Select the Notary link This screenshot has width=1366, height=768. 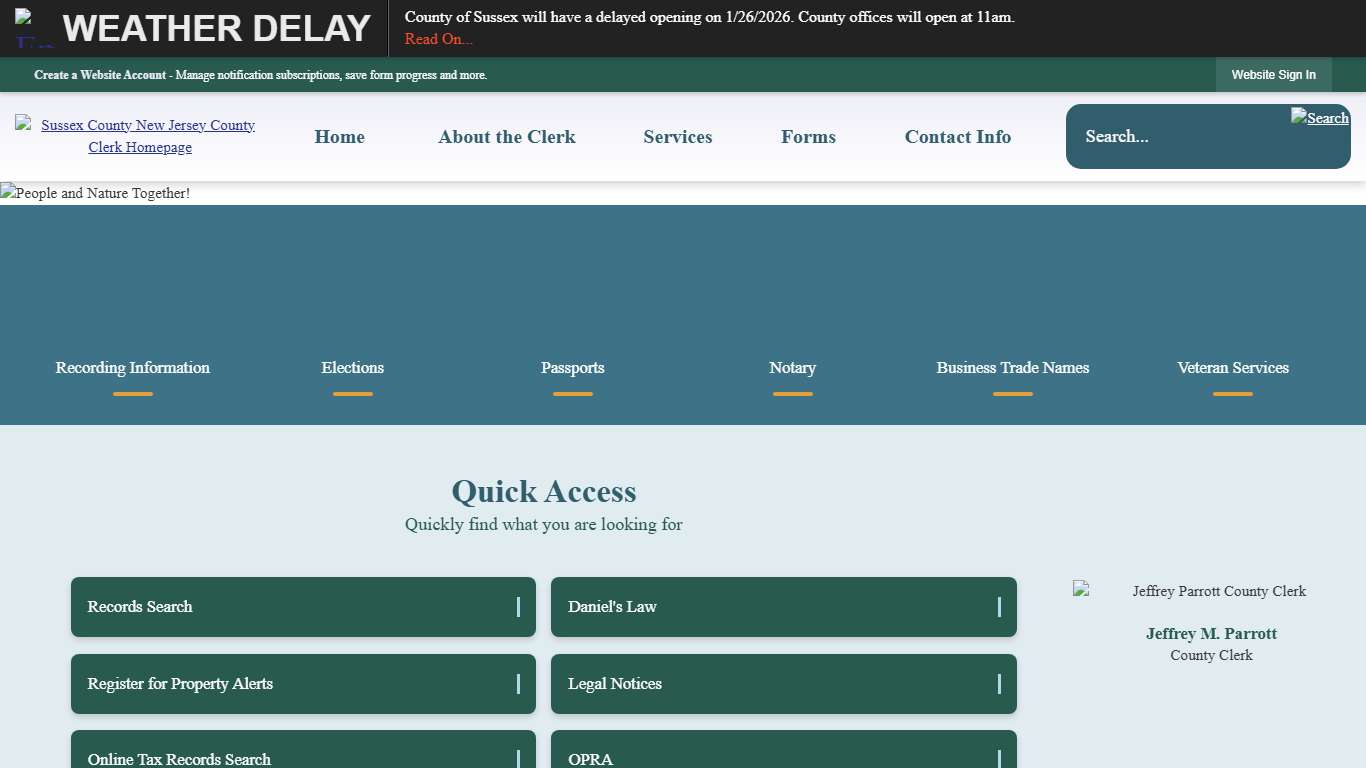pos(792,368)
